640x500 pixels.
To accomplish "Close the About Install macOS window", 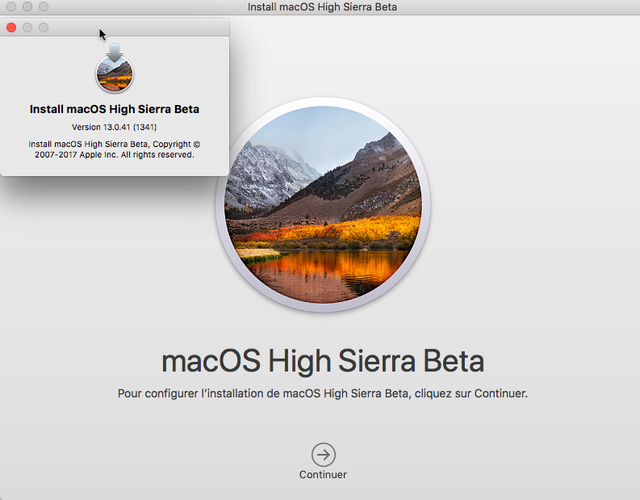I will 11,27.
